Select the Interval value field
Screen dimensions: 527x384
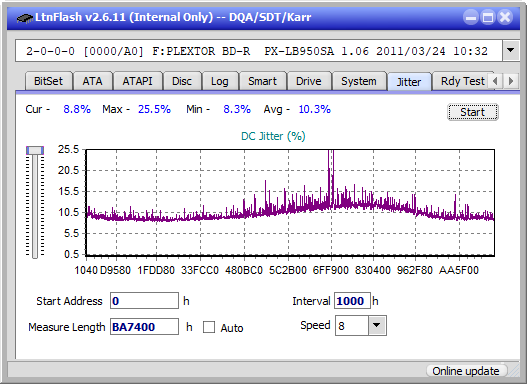352,300
